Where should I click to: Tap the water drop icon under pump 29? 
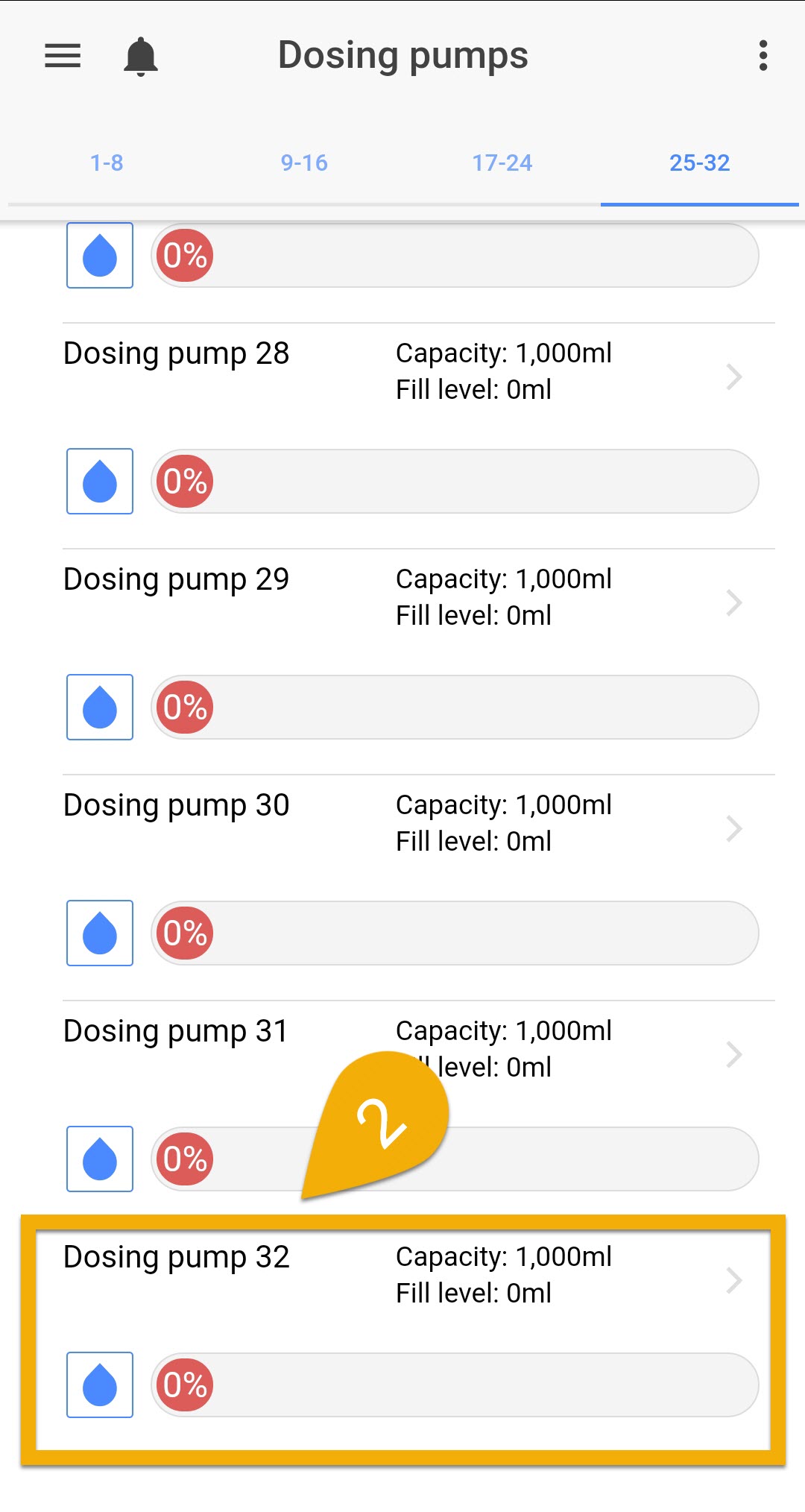tap(100, 707)
